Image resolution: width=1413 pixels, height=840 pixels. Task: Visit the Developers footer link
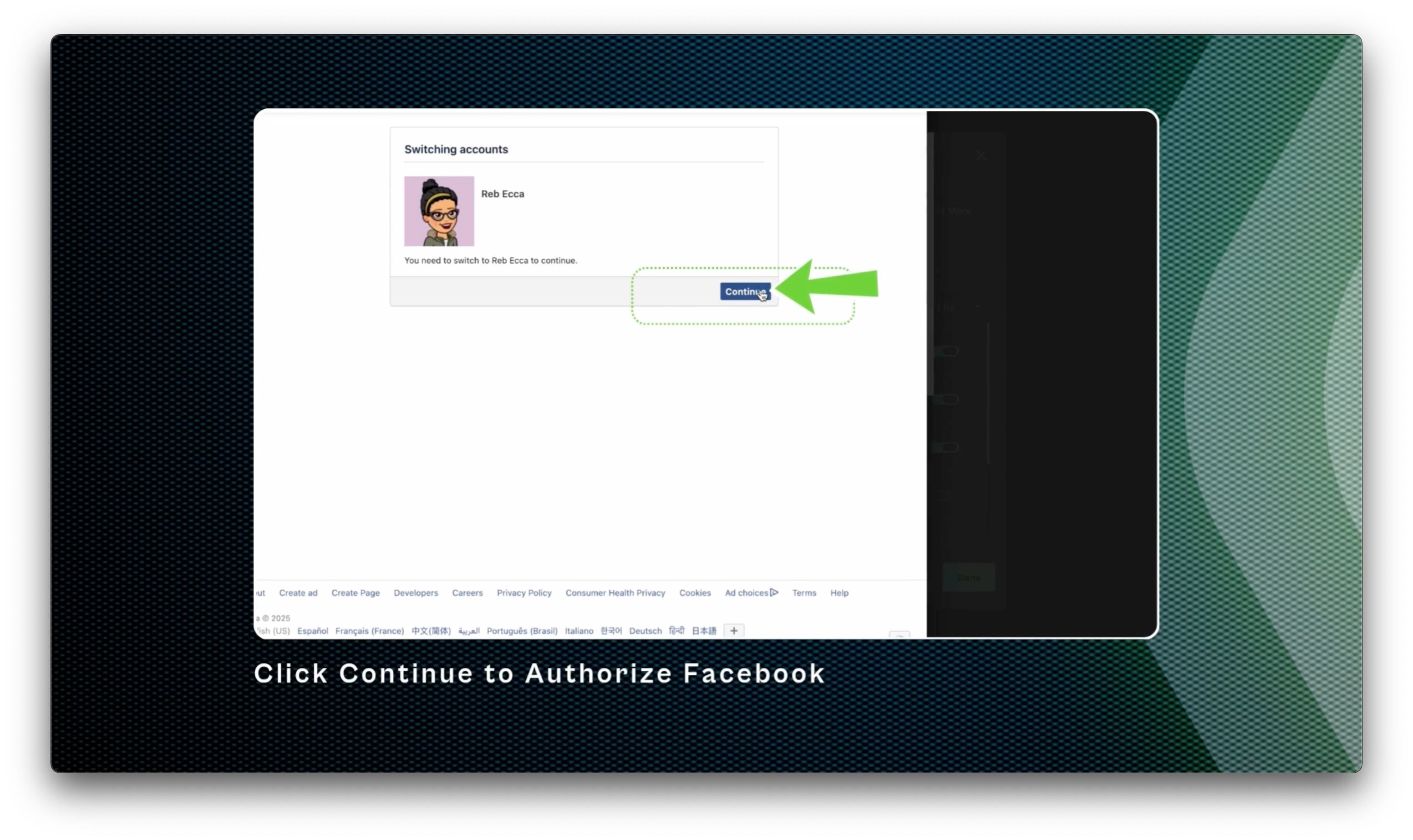pyautogui.click(x=416, y=592)
